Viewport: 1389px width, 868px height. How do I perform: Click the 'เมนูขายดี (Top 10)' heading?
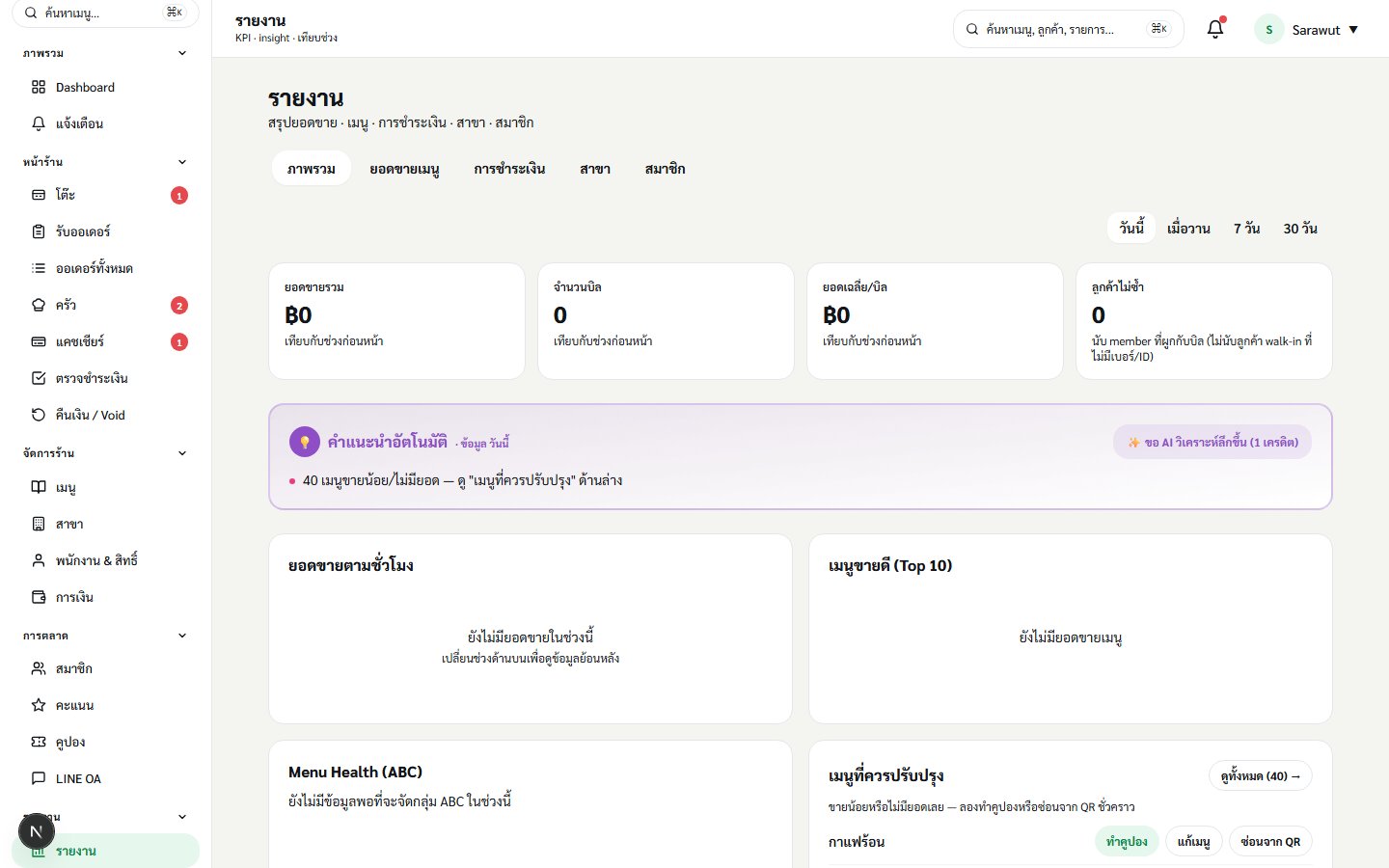[890, 565]
